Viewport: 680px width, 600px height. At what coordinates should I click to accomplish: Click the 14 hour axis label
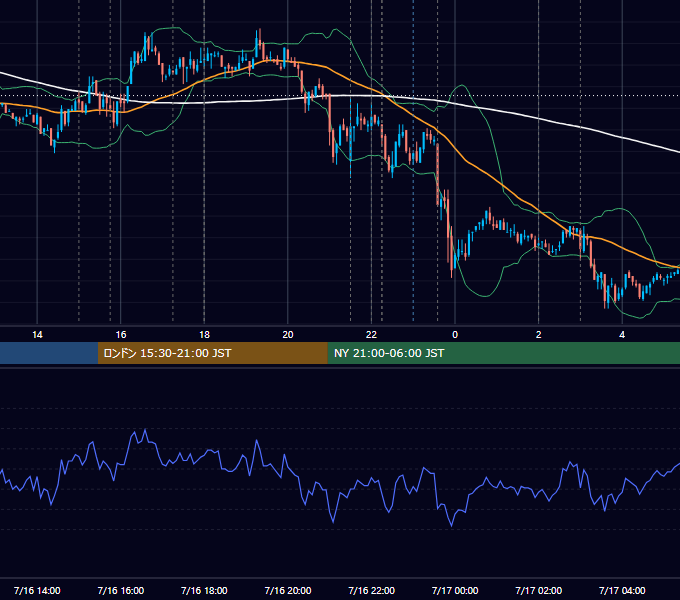point(37,335)
